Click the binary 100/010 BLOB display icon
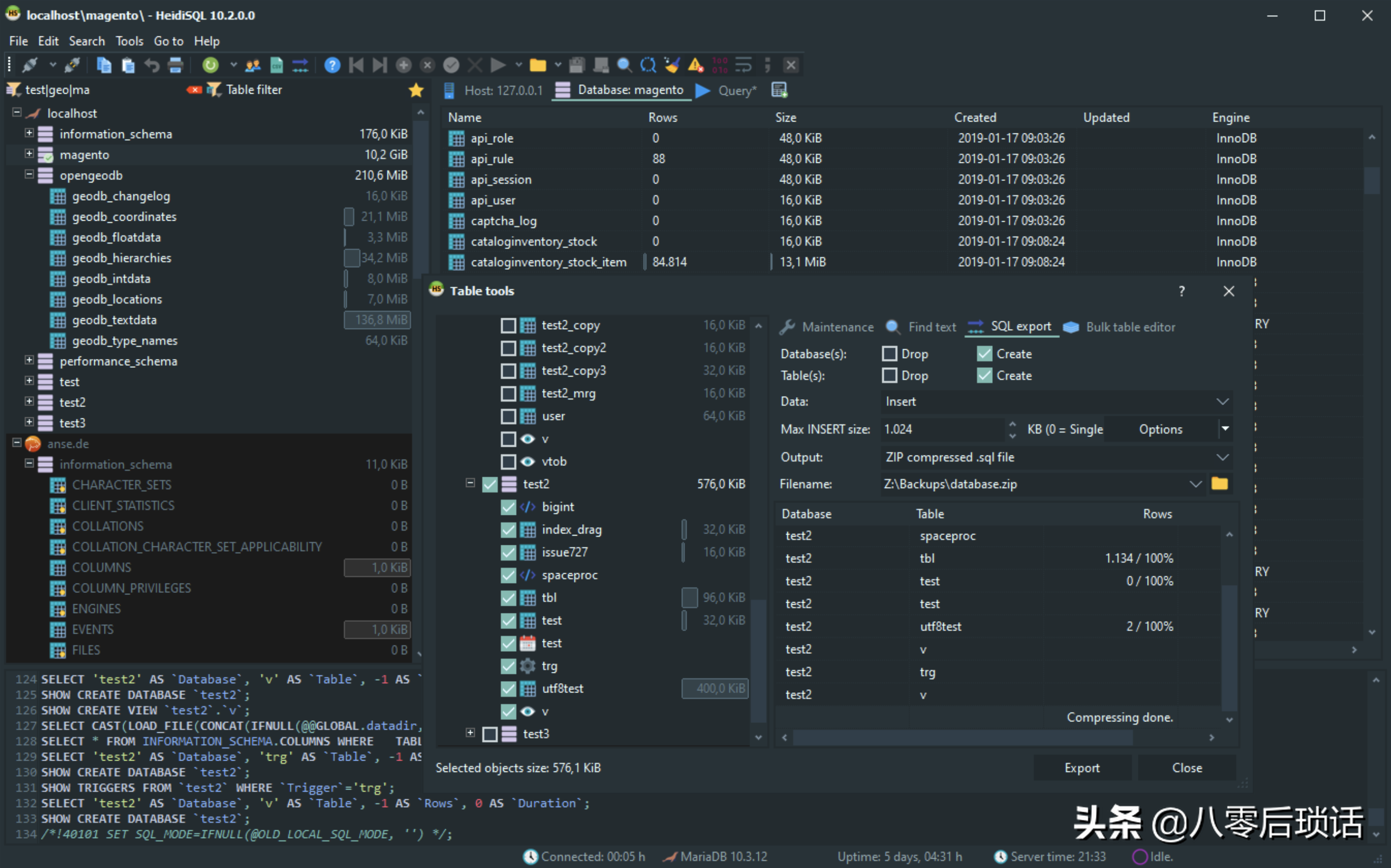The height and width of the screenshot is (868, 1391). [720, 65]
